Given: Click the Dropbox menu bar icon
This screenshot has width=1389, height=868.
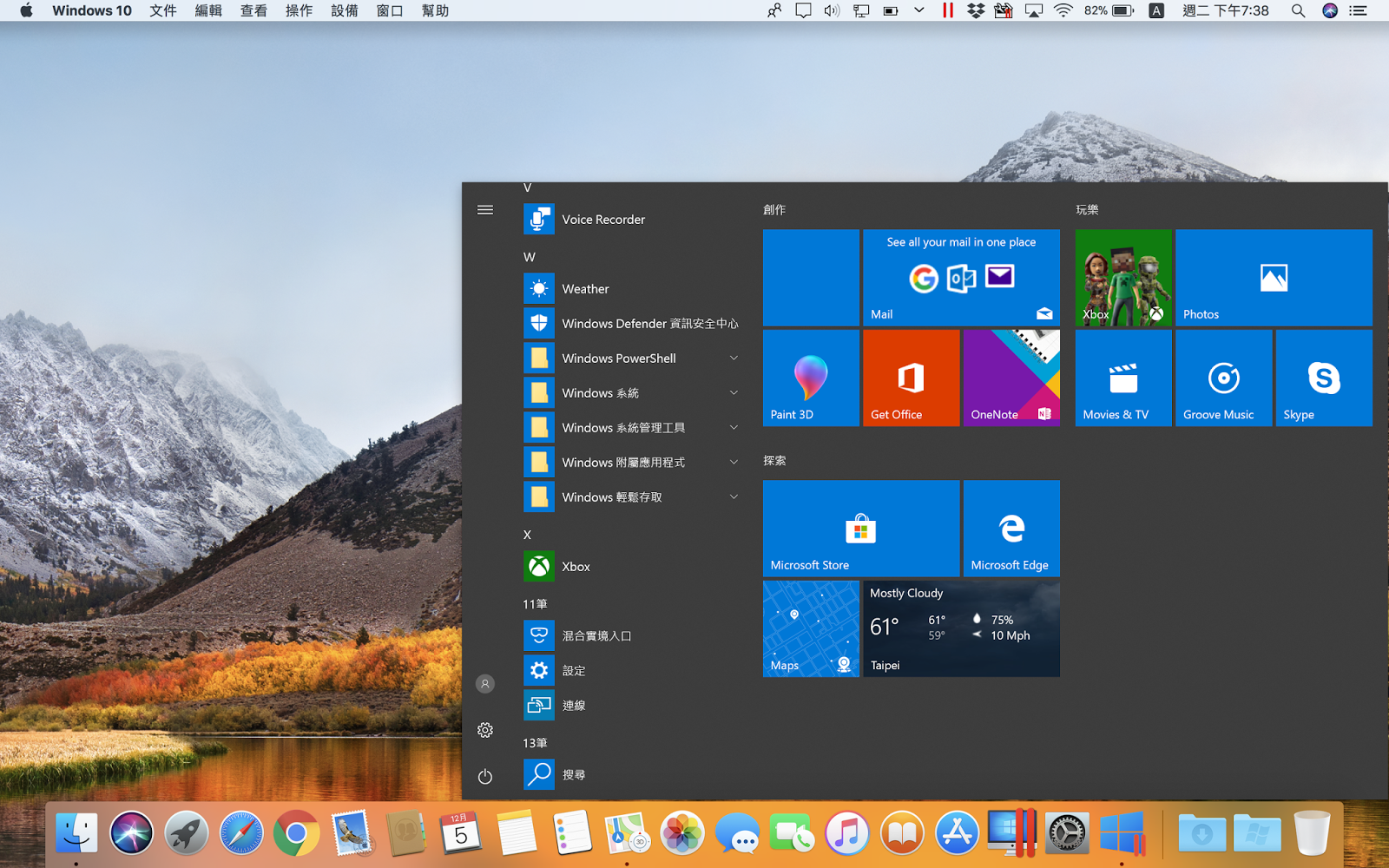Looking at the screenshot, I should coord(976,10).
